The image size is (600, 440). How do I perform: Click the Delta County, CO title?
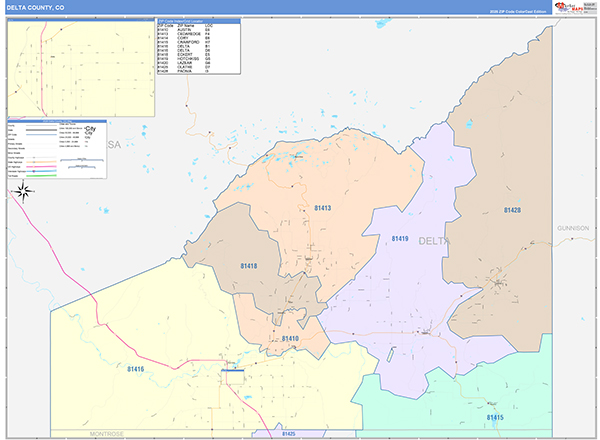coord(36,7)
